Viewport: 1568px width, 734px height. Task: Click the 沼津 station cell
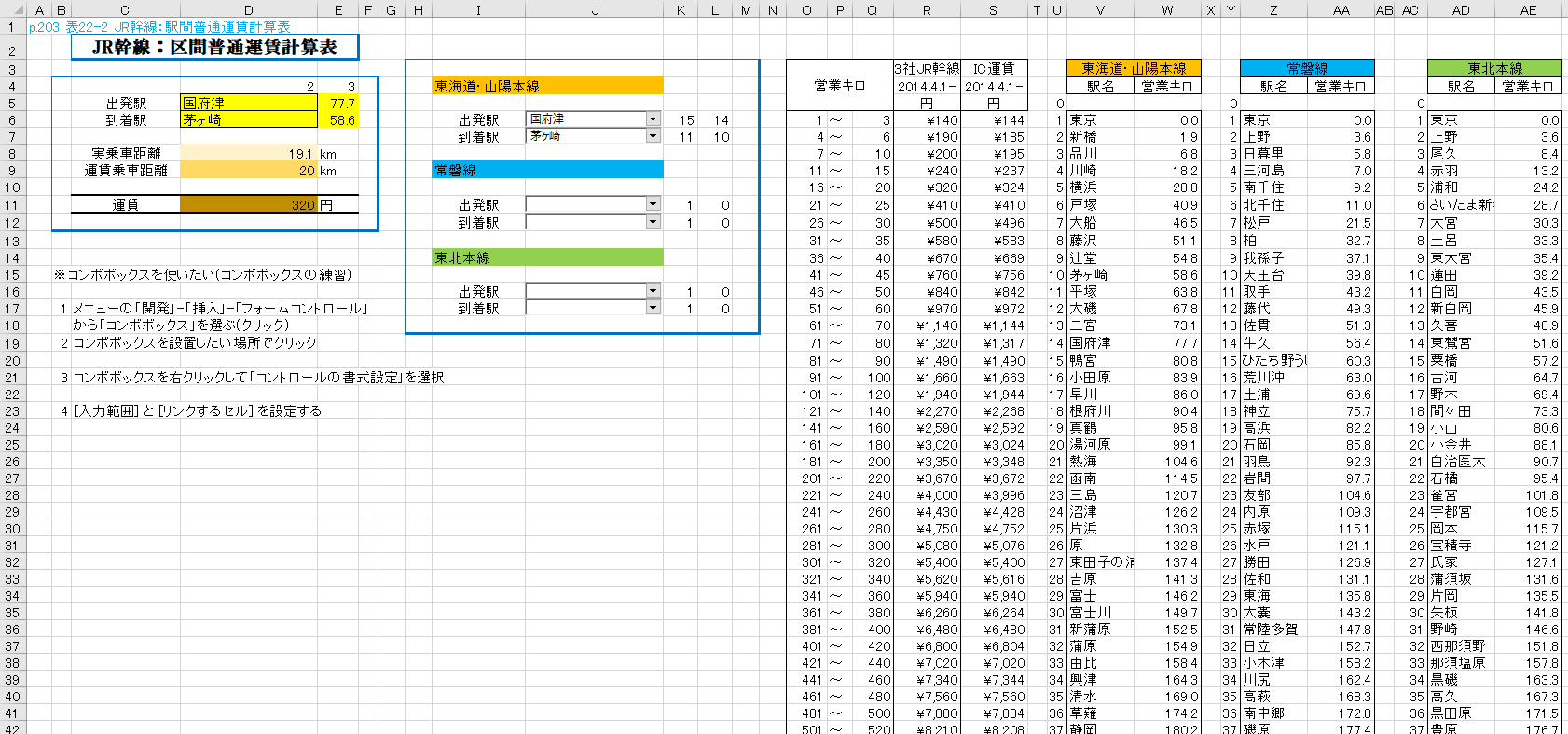click(x=1100, y=512)
